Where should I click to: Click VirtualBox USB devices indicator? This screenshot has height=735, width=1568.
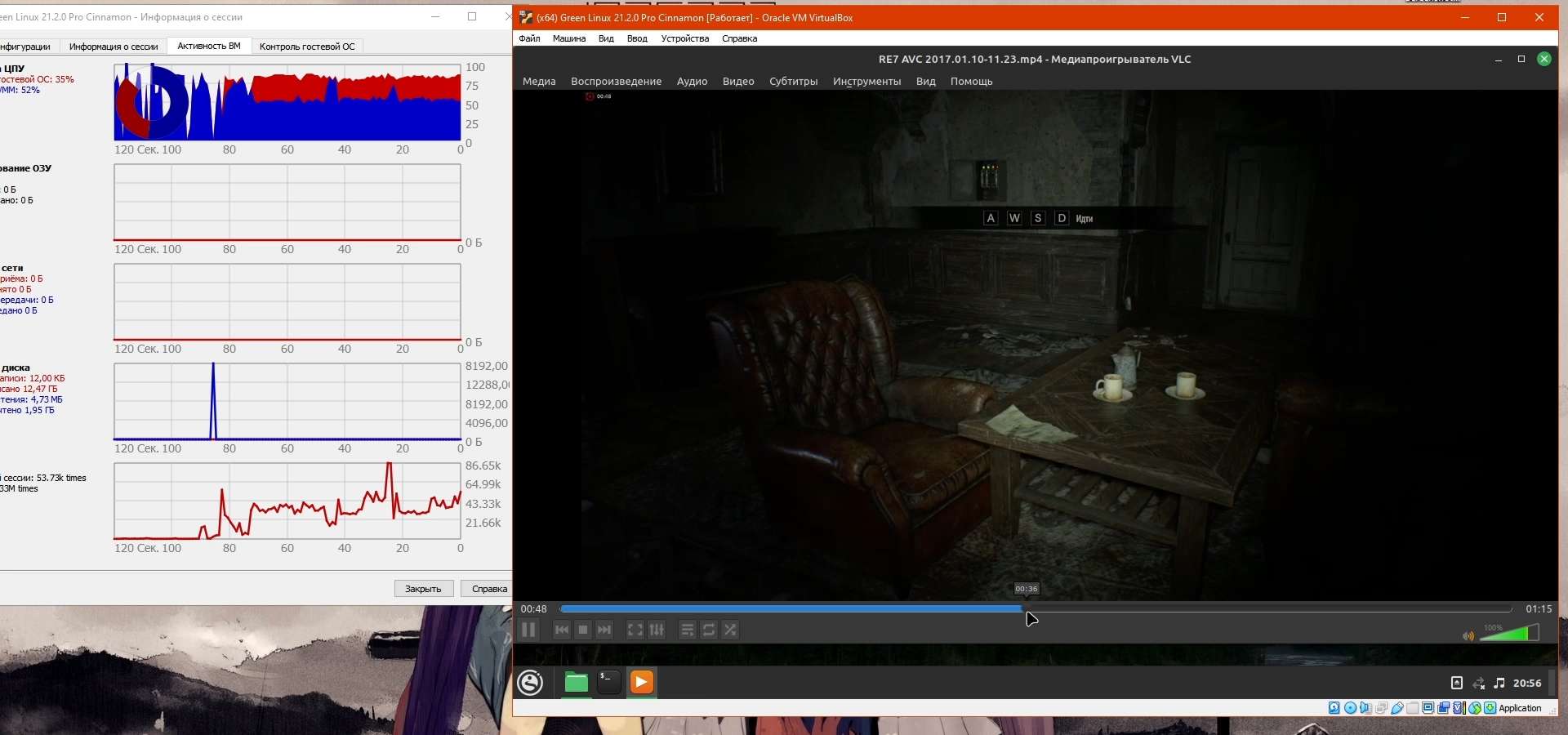(x=1397, y=708)
